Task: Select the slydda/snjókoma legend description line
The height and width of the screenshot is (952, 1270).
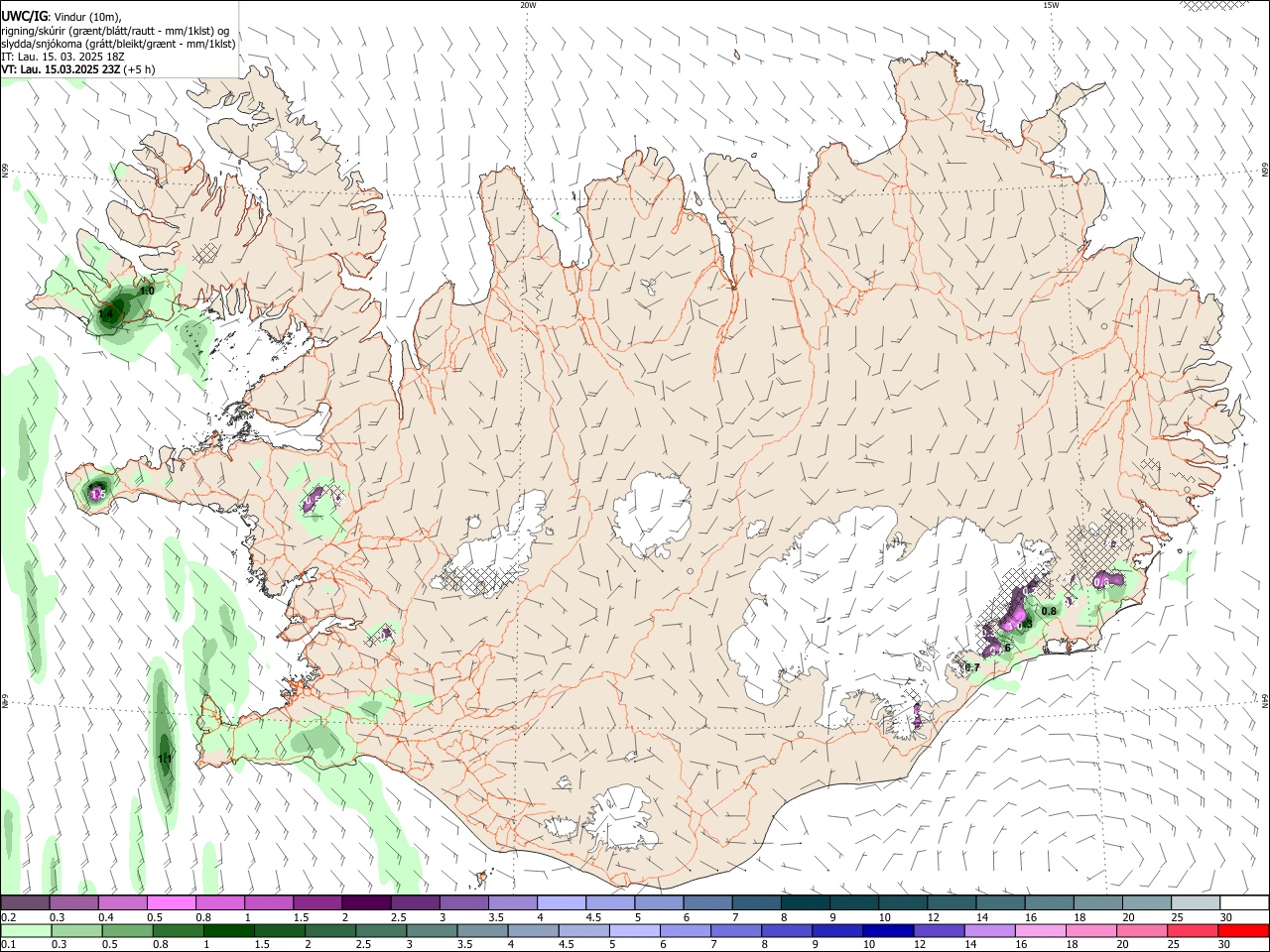Action: pyautogui.click(x=119, y=44)
